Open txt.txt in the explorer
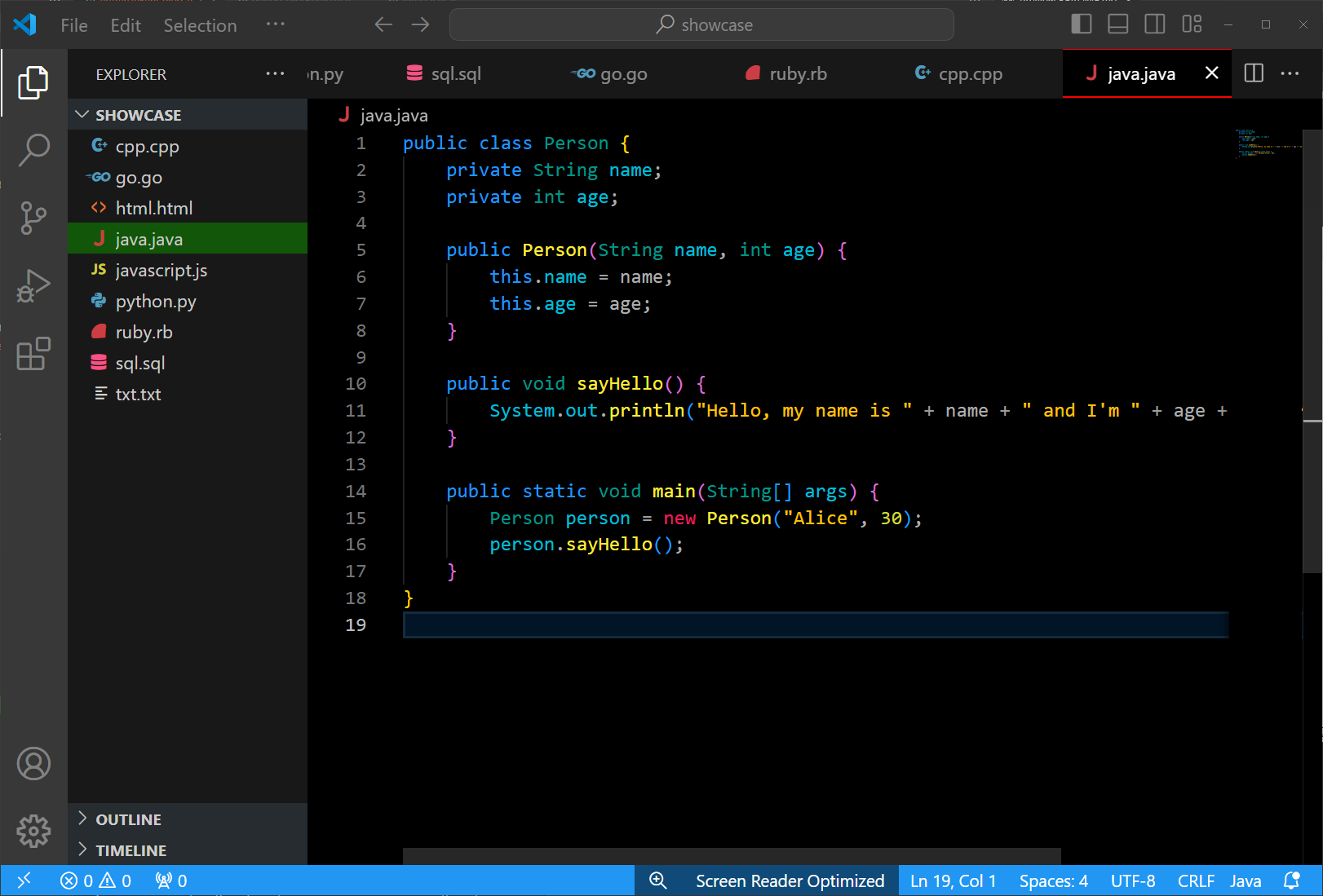Image resolution: width=1323 pixels, height=896 pixels. [188, 395]
